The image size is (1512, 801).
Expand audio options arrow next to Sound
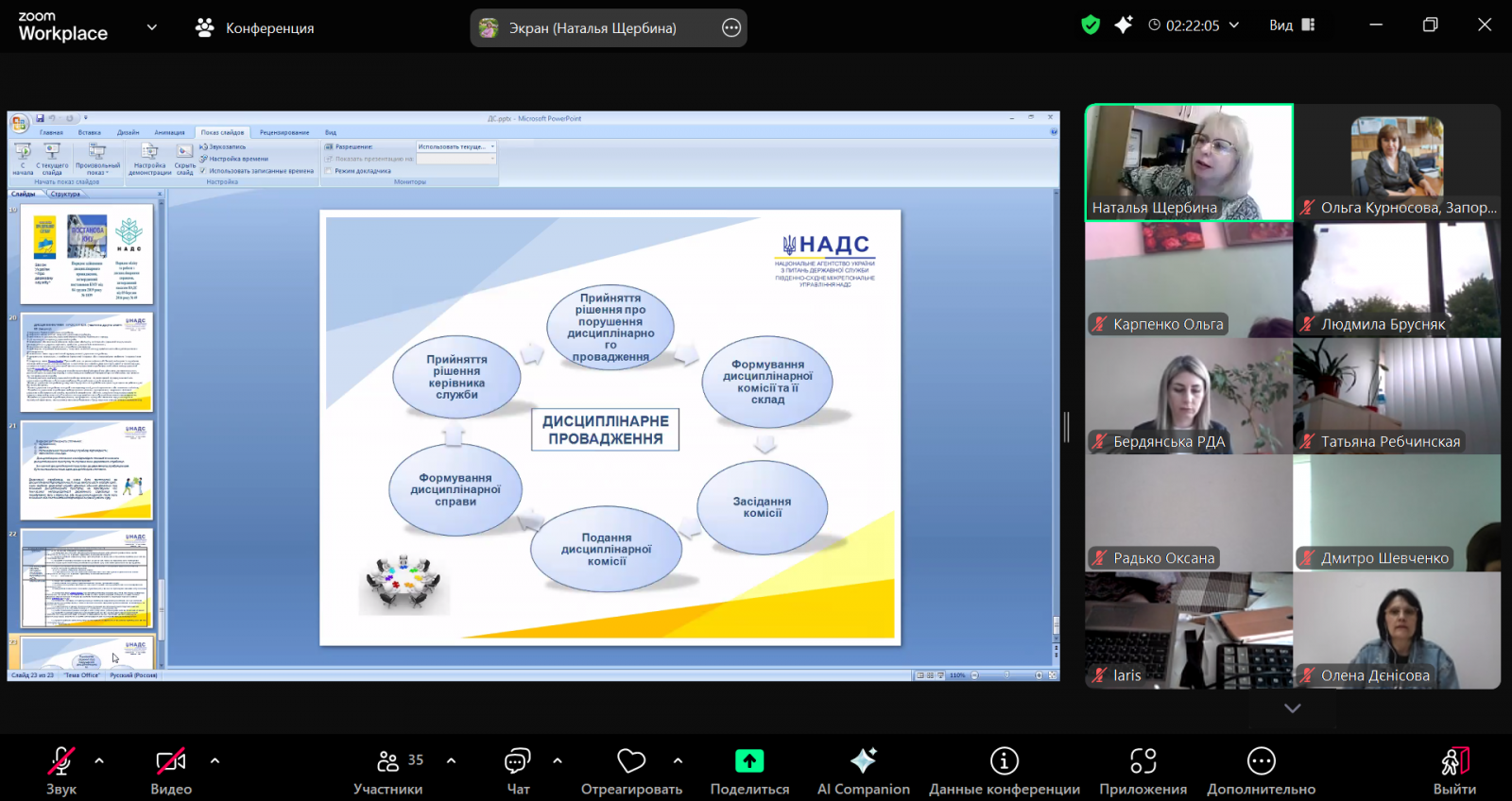[x=99, y=760]
